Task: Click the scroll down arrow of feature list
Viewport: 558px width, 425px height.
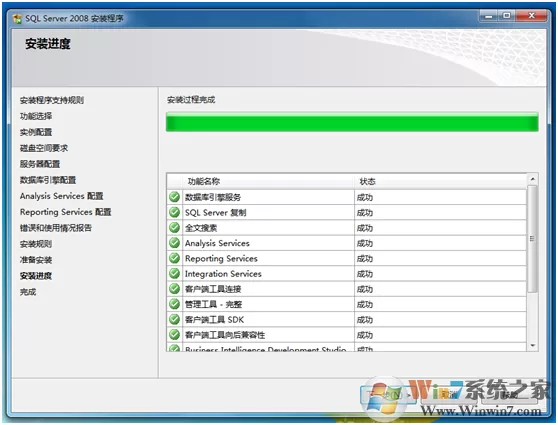Action: click(532, 345)
